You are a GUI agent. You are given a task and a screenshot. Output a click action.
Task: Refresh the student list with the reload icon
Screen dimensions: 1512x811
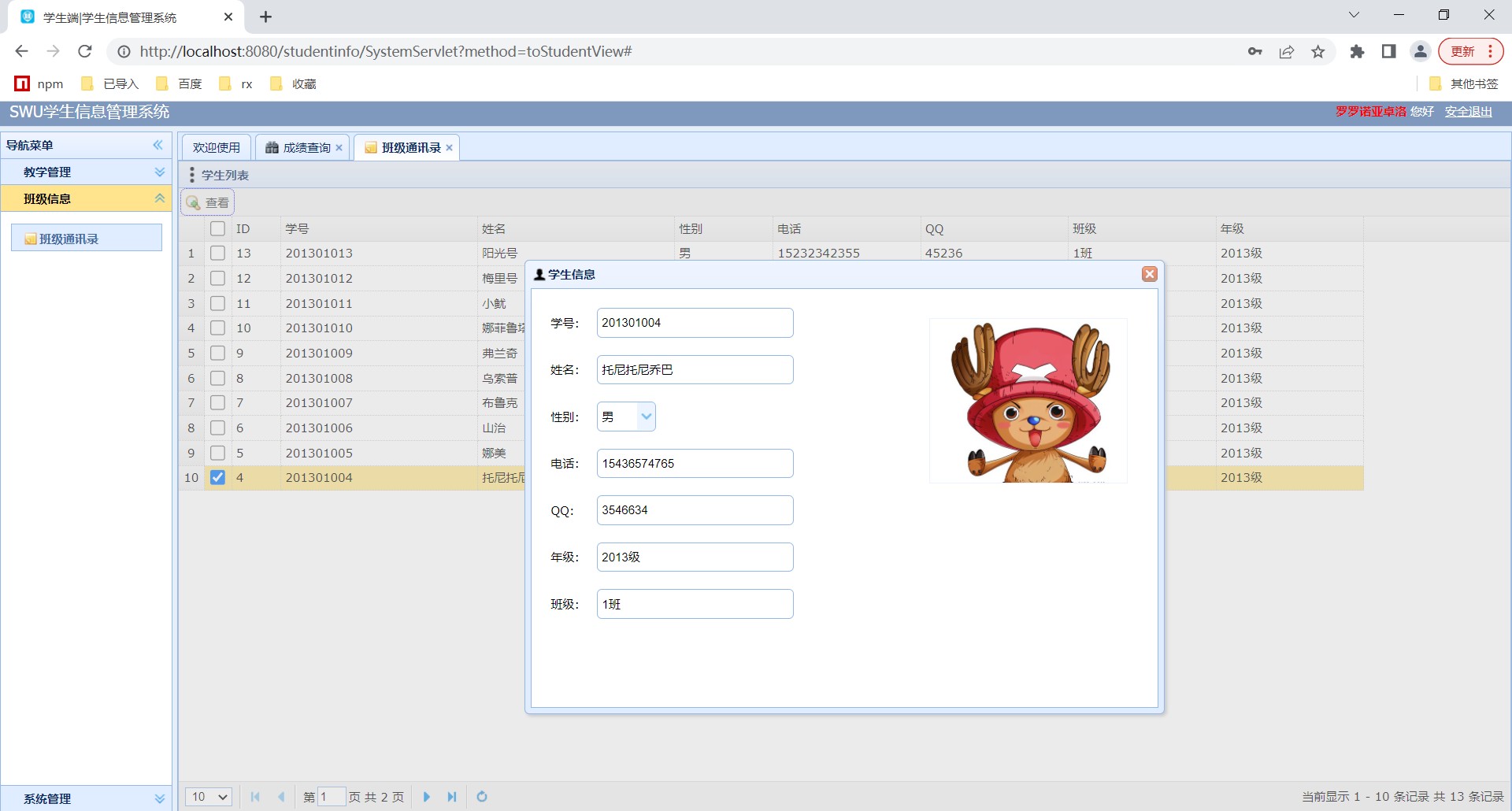tap(482, 797)
